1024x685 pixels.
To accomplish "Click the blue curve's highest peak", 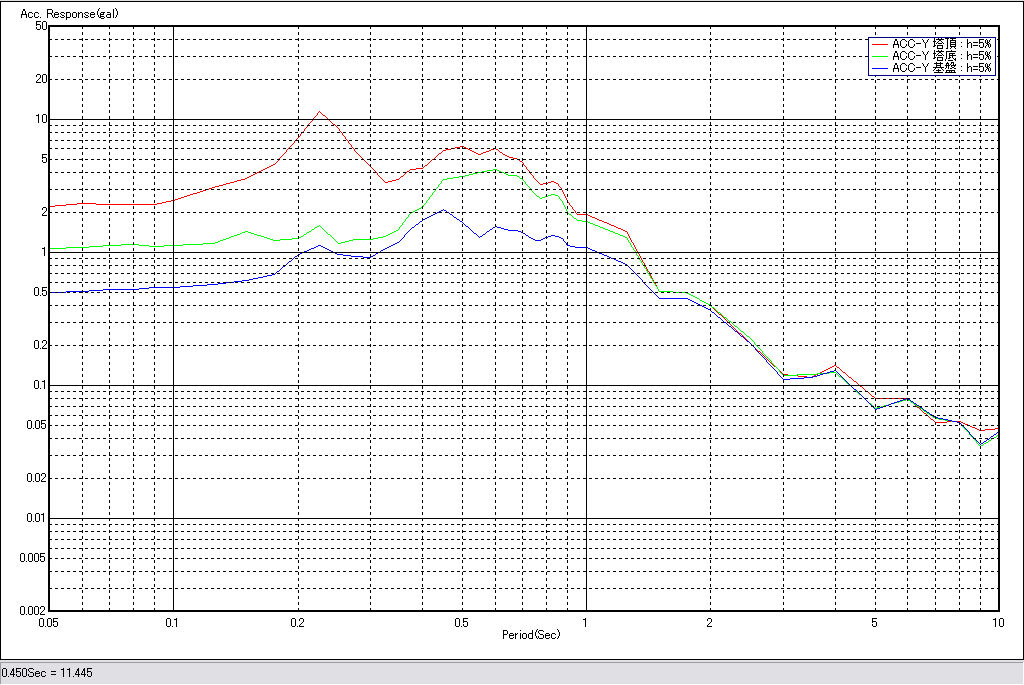I will (x=443, y=210).
